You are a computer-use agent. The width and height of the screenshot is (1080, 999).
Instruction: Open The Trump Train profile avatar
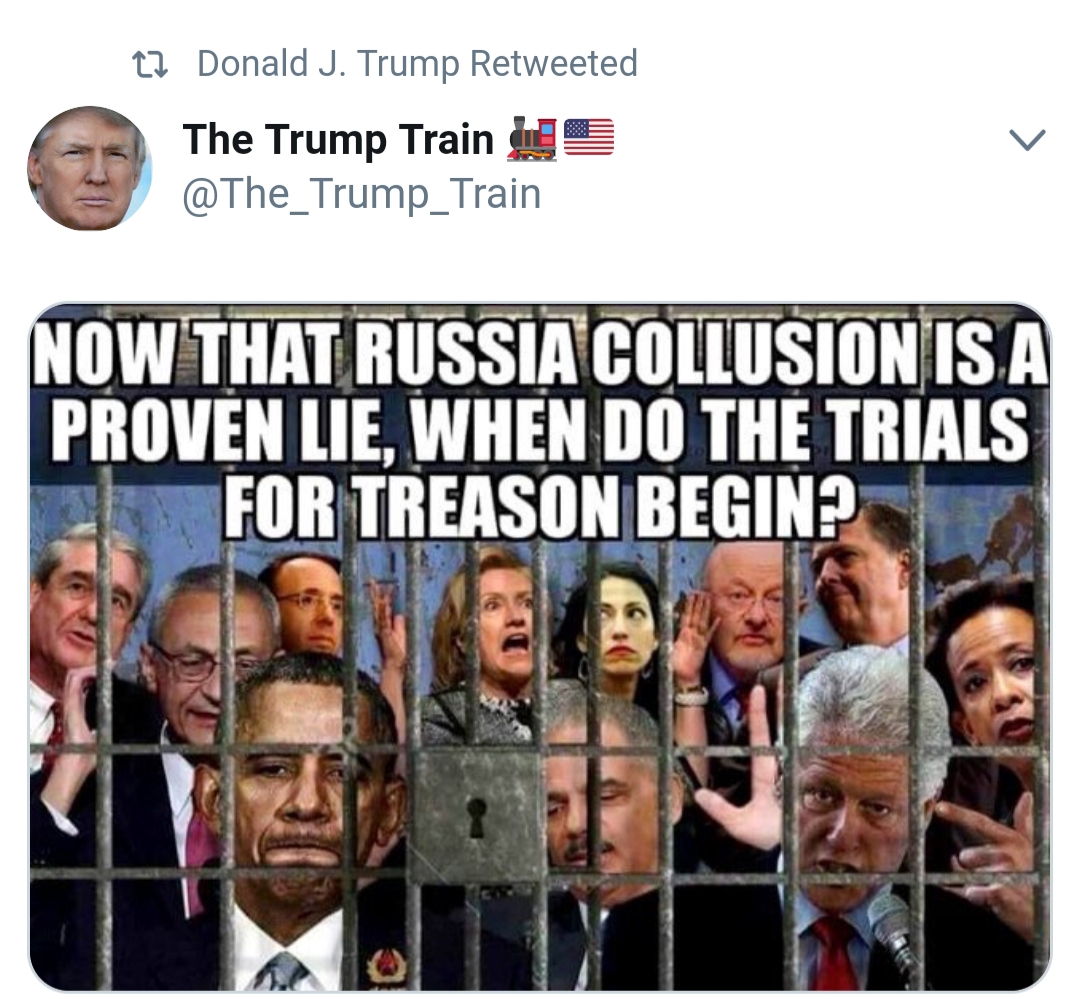pos(90,168)
